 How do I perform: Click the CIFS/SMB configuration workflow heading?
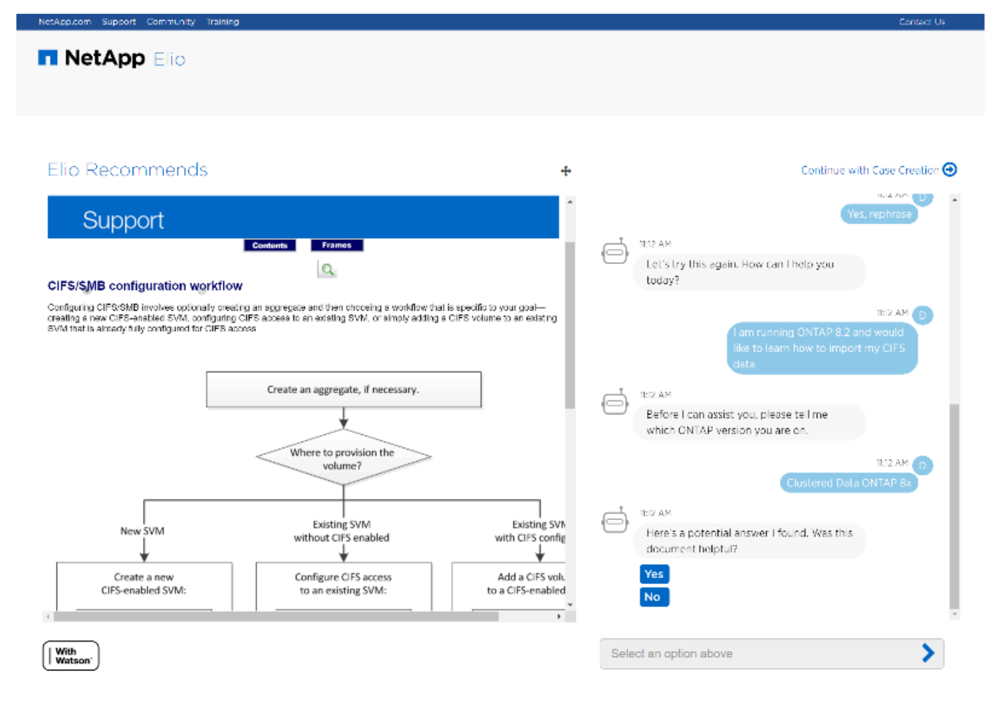(x=145, y=286)
